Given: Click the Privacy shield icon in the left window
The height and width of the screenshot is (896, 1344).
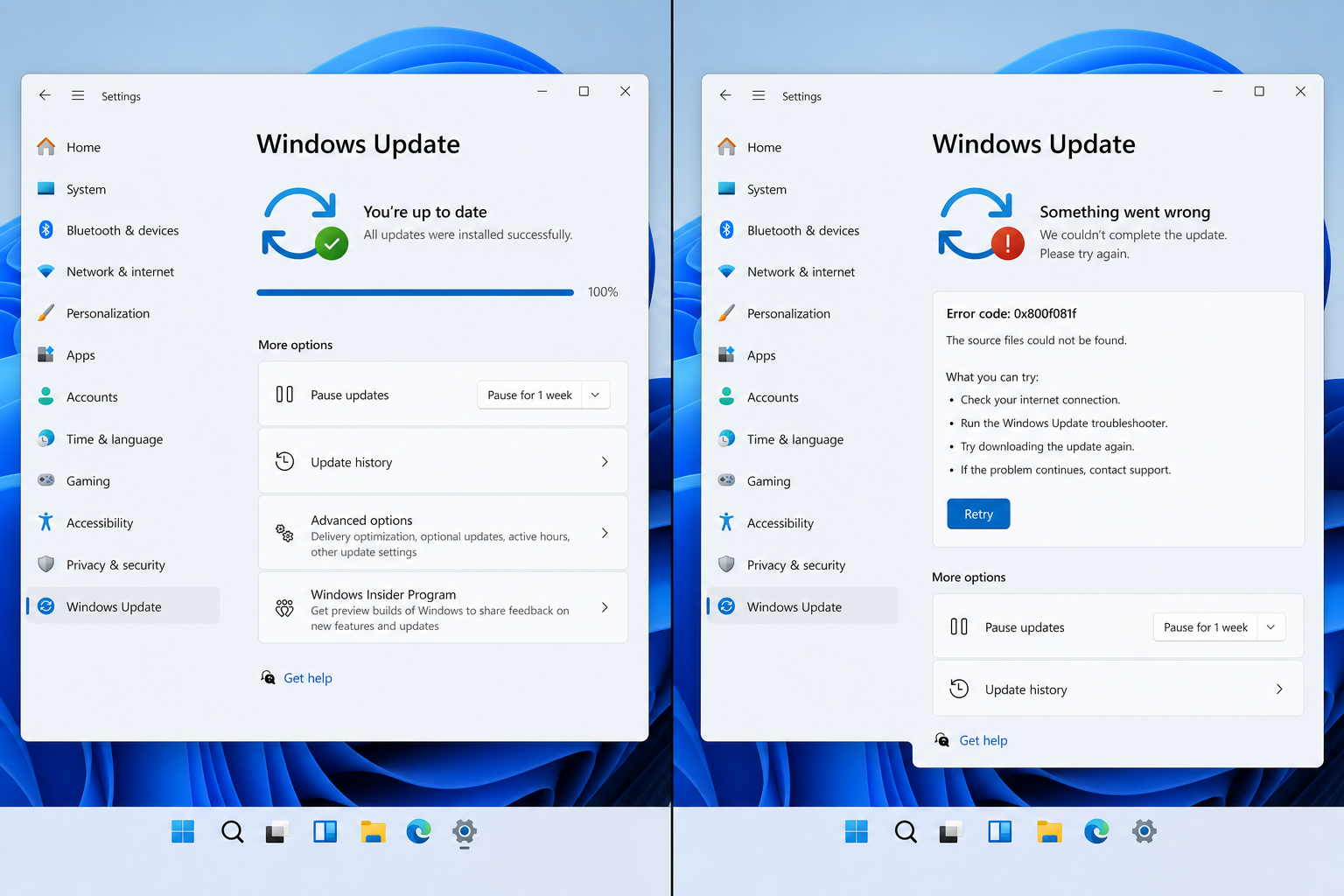Looking at the screenshot, I should point(46,564).
